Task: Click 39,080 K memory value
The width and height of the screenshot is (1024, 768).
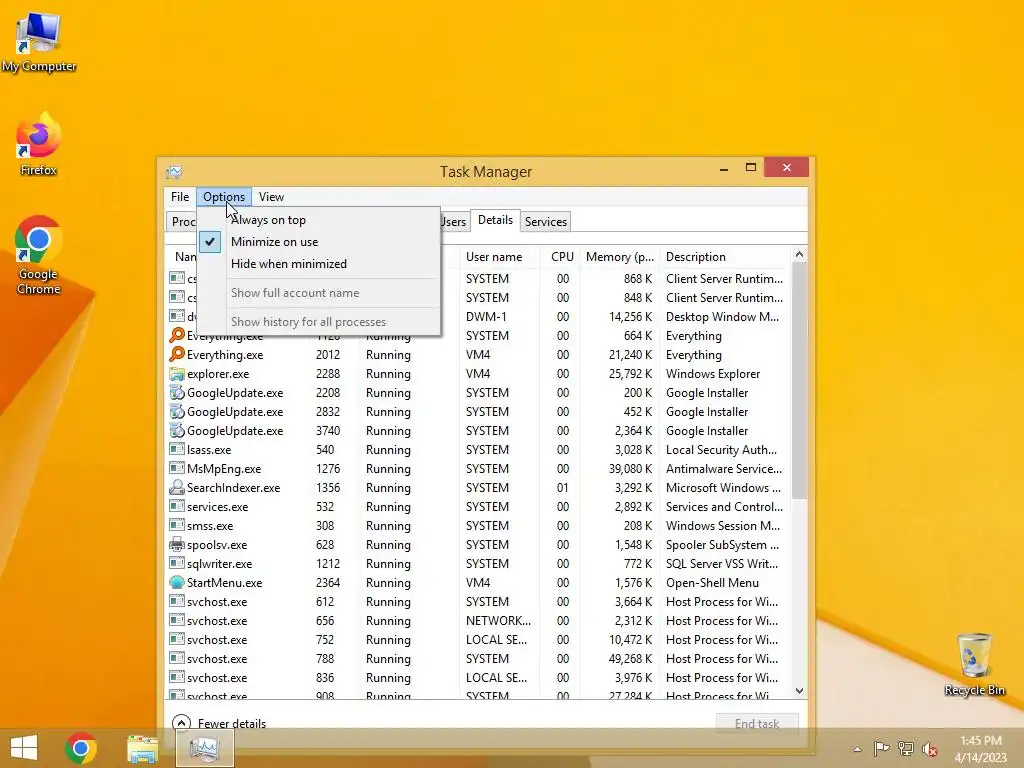Action: [630, 468]
